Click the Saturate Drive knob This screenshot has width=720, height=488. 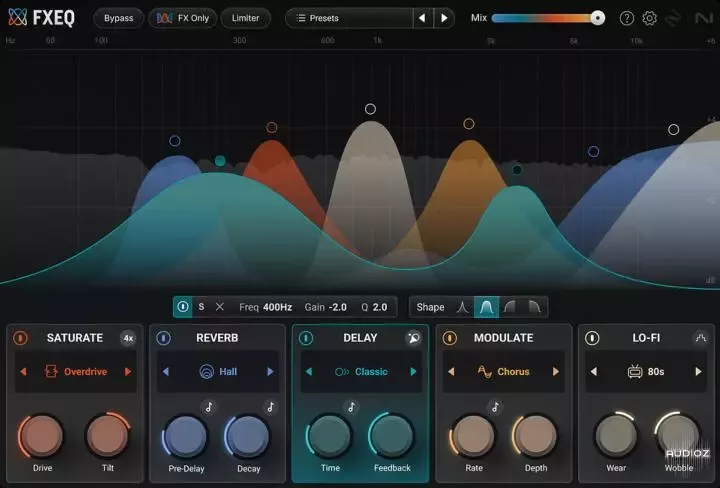pyautogui.click(x=42, y=436)
